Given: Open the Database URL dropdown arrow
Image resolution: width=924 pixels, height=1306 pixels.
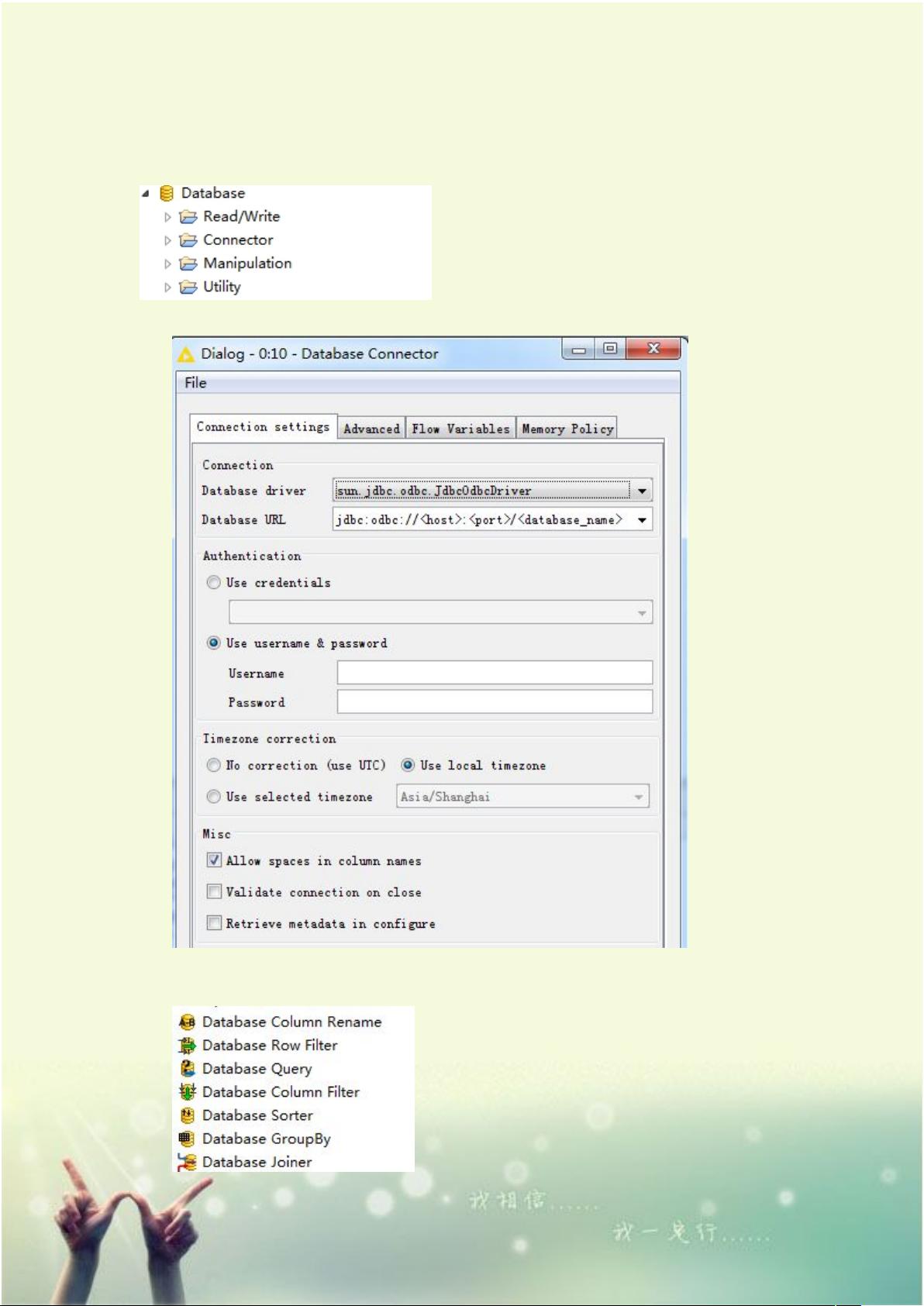Looking at the screenshot, I should tap(642, 520).
